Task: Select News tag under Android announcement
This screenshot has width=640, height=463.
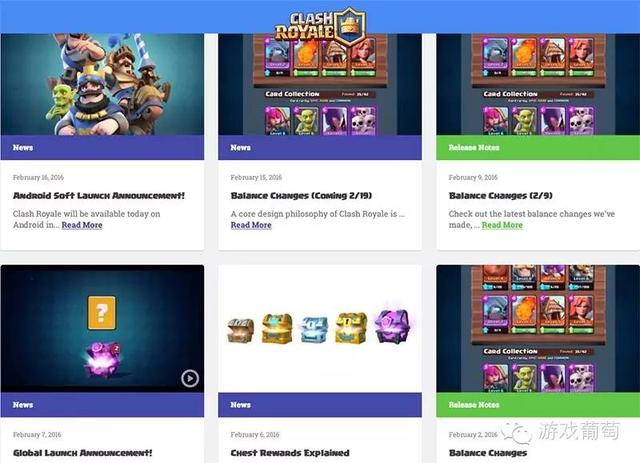Action: pos(23,147)
